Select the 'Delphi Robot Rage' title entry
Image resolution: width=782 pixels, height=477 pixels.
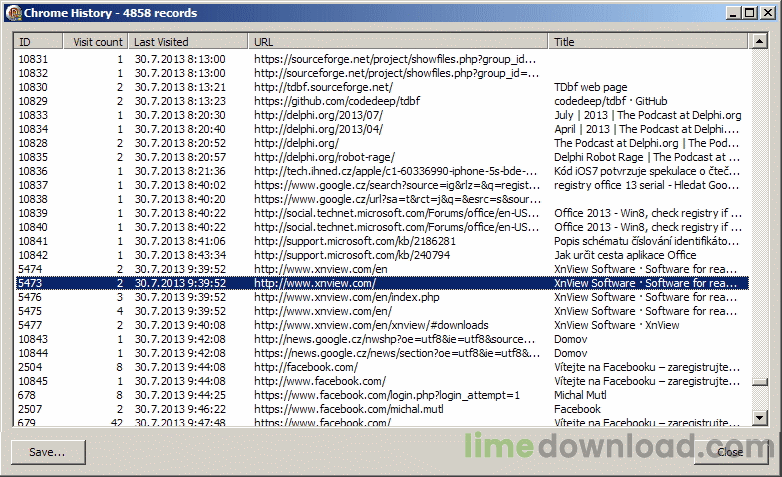647,157
